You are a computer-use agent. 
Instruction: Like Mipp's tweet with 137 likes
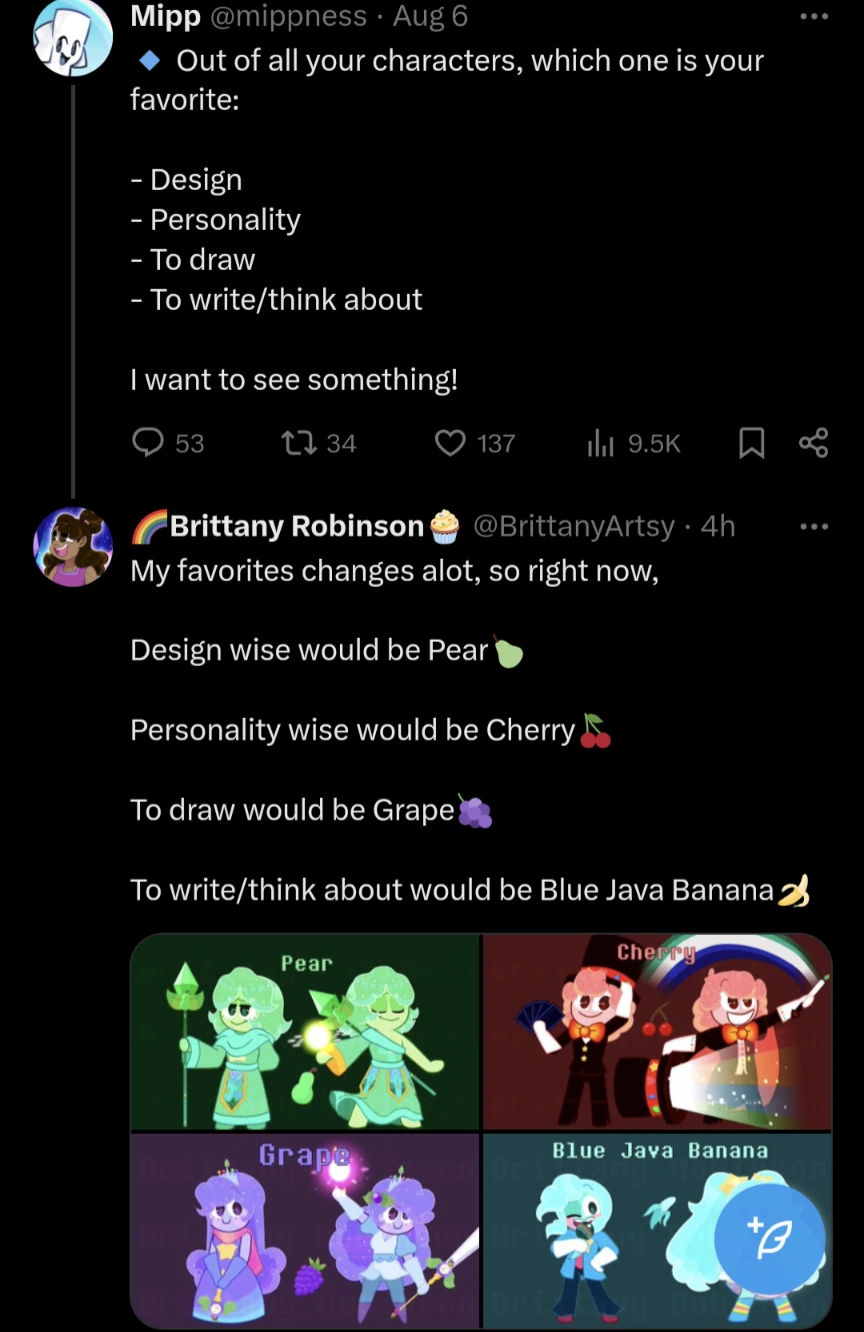[475, 443]
